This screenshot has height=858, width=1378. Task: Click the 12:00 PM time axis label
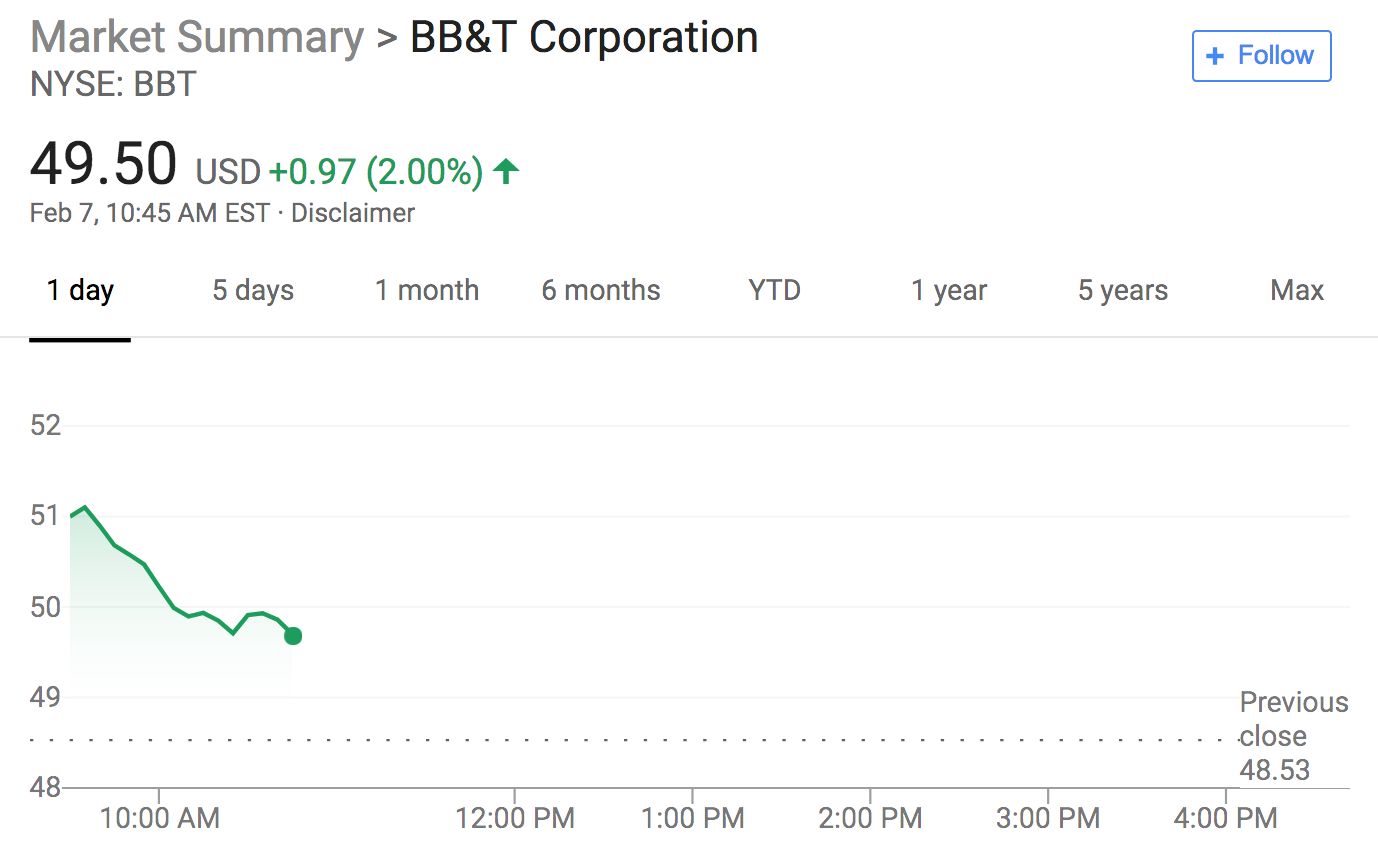click(x=515, y=818)
